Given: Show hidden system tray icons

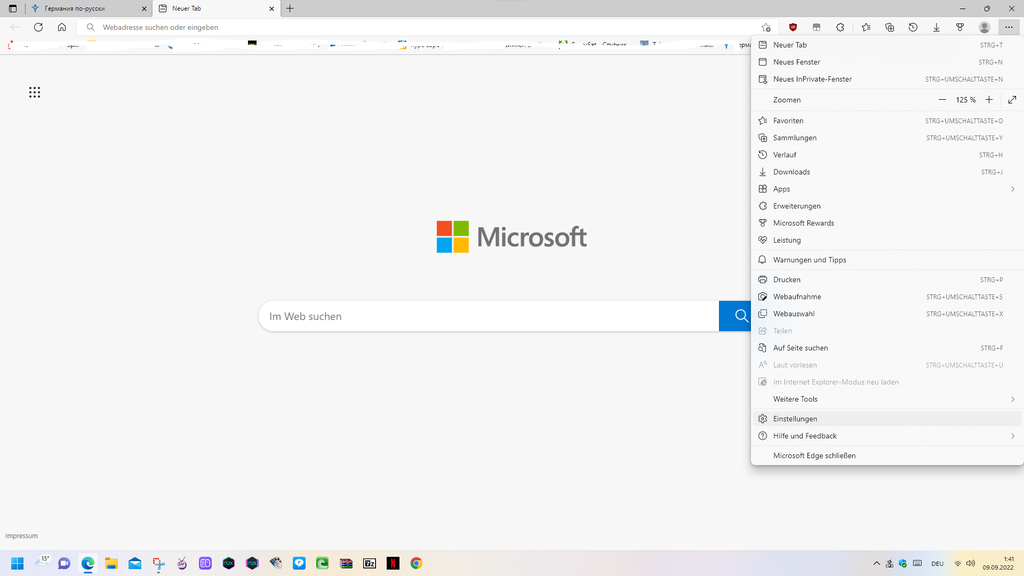Looking at the screenshot, I should coord(876,563).
